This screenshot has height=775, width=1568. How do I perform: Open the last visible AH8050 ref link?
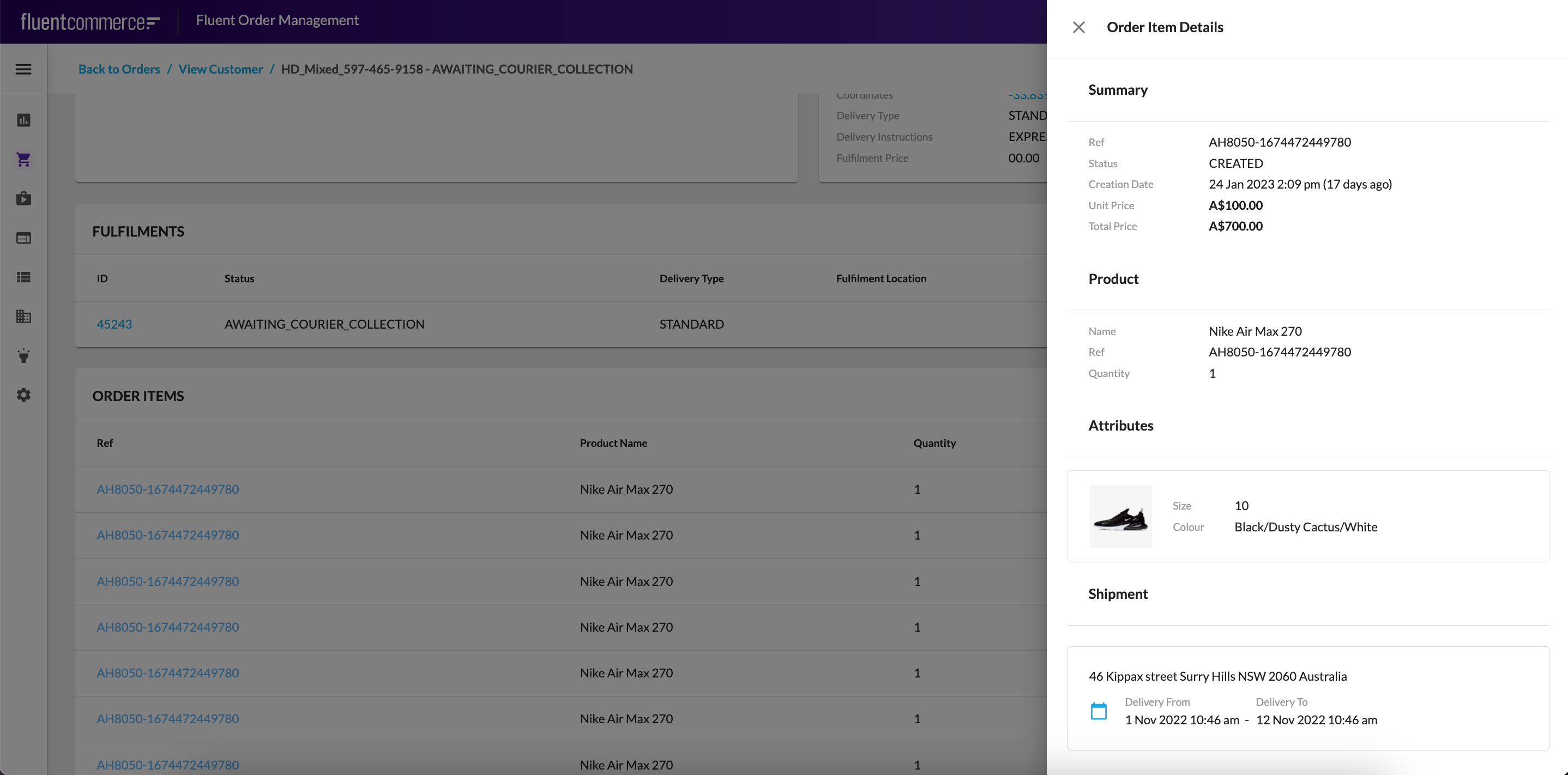167,765
